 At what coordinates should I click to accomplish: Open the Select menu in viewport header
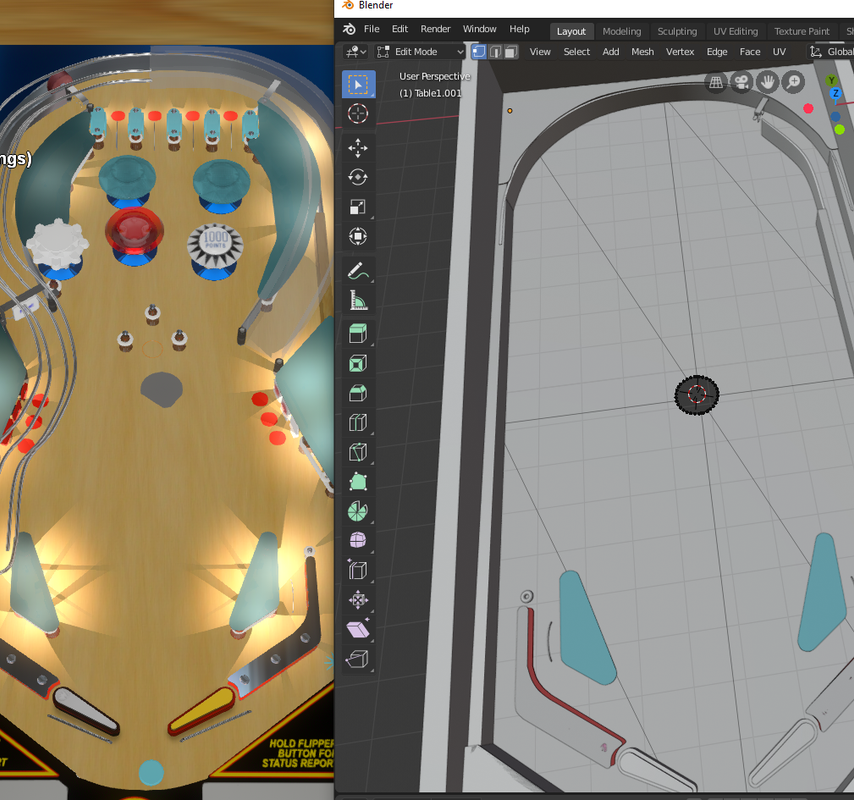576,52
